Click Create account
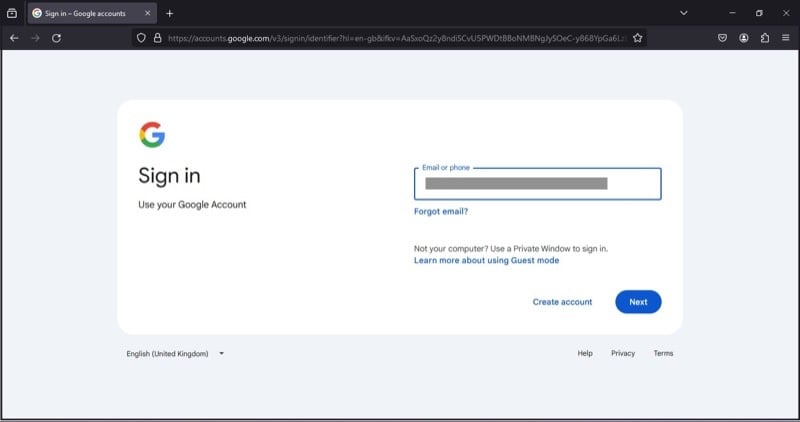The image size is (800, 422). pyautogui.click(x=562, y=302)
